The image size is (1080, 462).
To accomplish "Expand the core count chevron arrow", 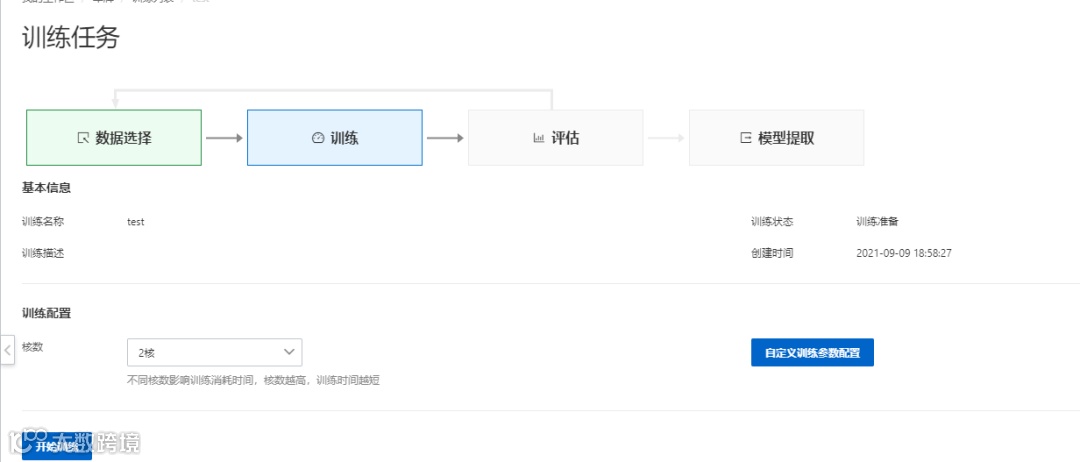I will [x=289, y=352].
